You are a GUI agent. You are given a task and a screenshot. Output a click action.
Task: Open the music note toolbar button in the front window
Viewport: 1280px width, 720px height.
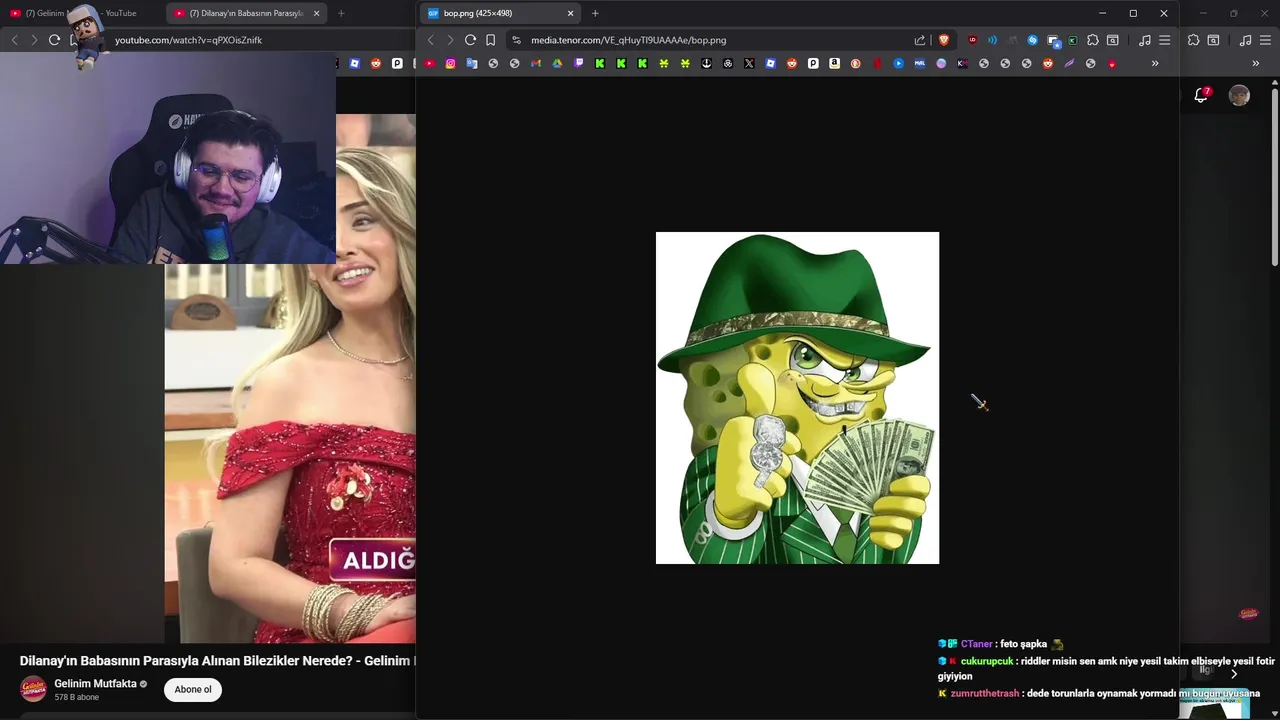(1145, 40)
